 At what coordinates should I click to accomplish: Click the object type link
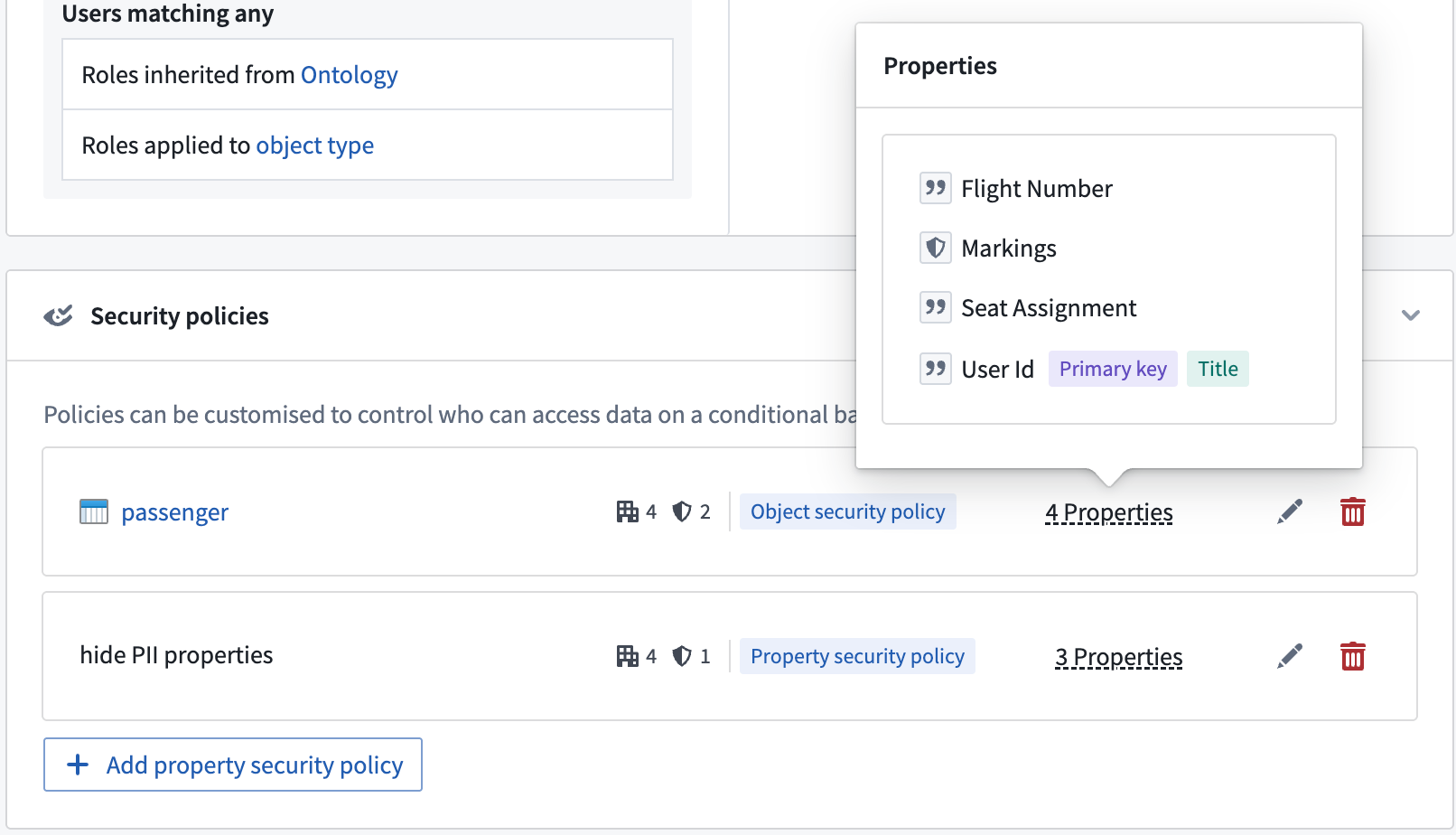pyautogui.click(x=315, y=145)
